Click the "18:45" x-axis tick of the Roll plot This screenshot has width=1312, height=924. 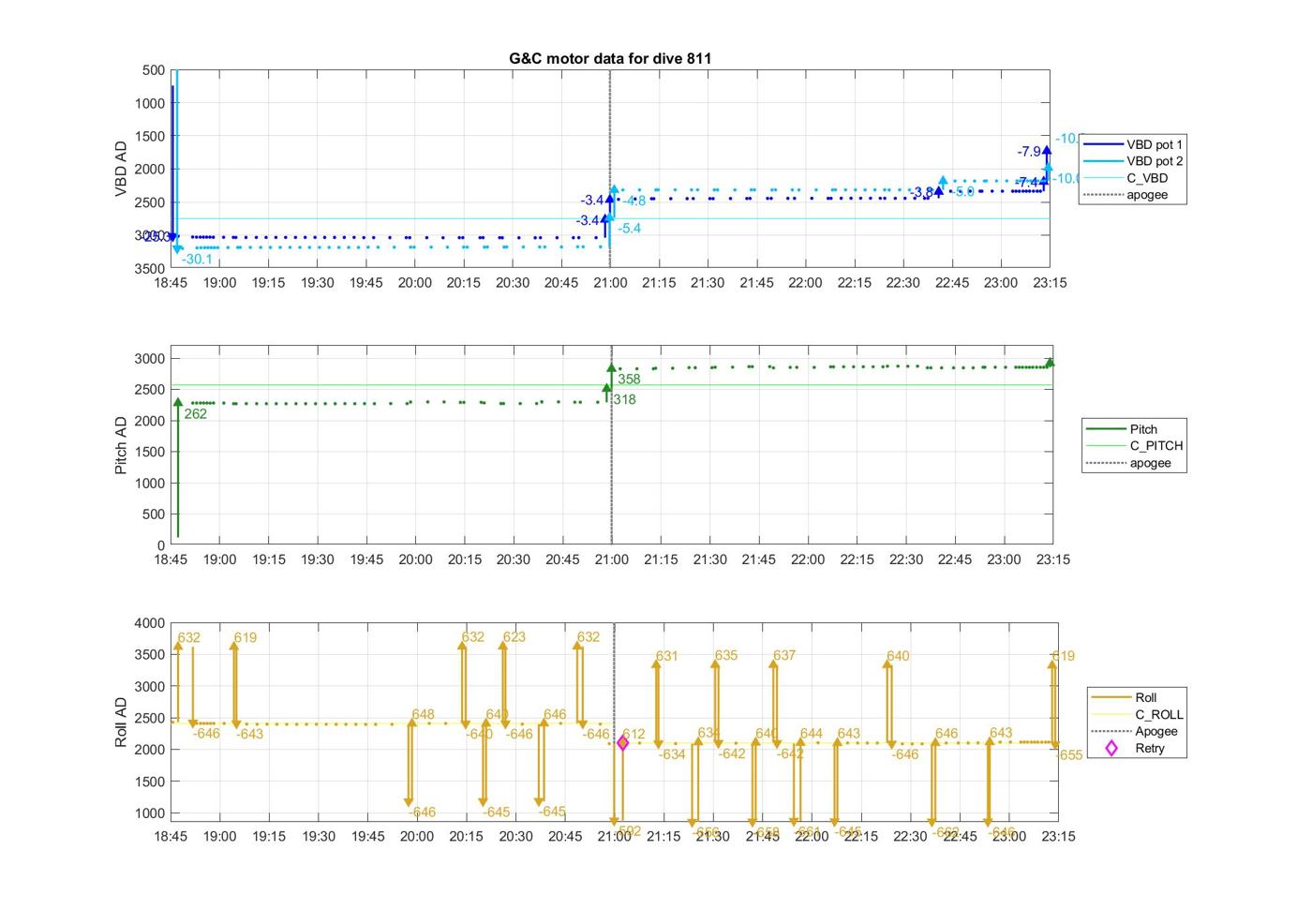171,836
